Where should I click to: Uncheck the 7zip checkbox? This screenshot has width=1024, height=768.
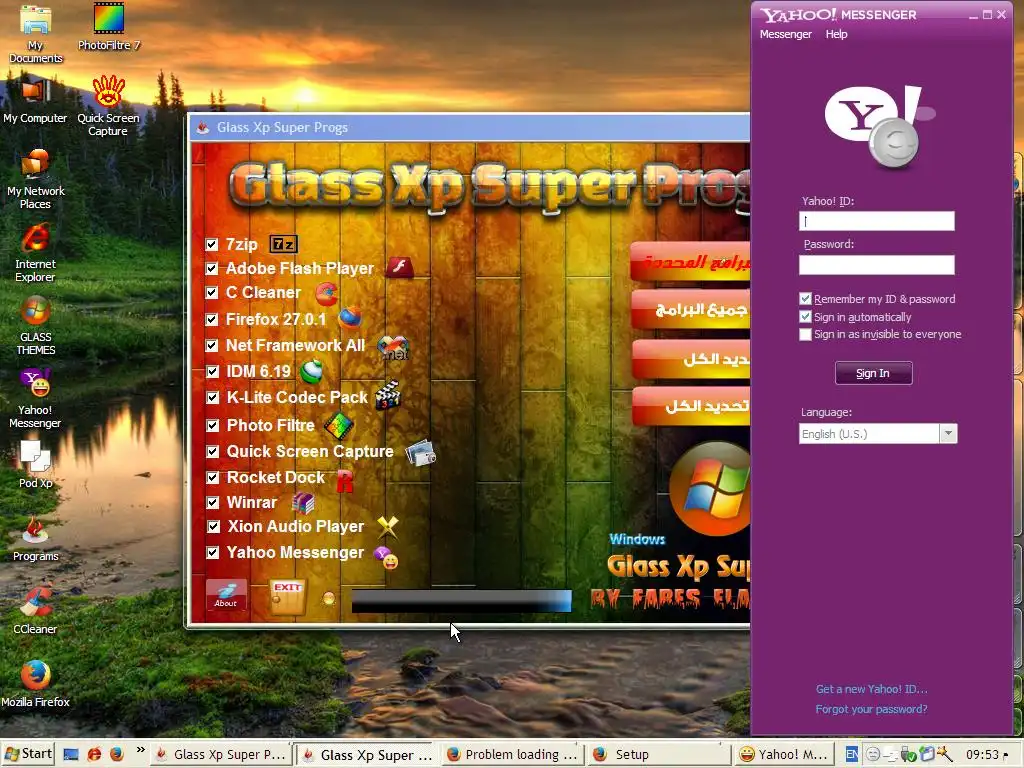212,245
